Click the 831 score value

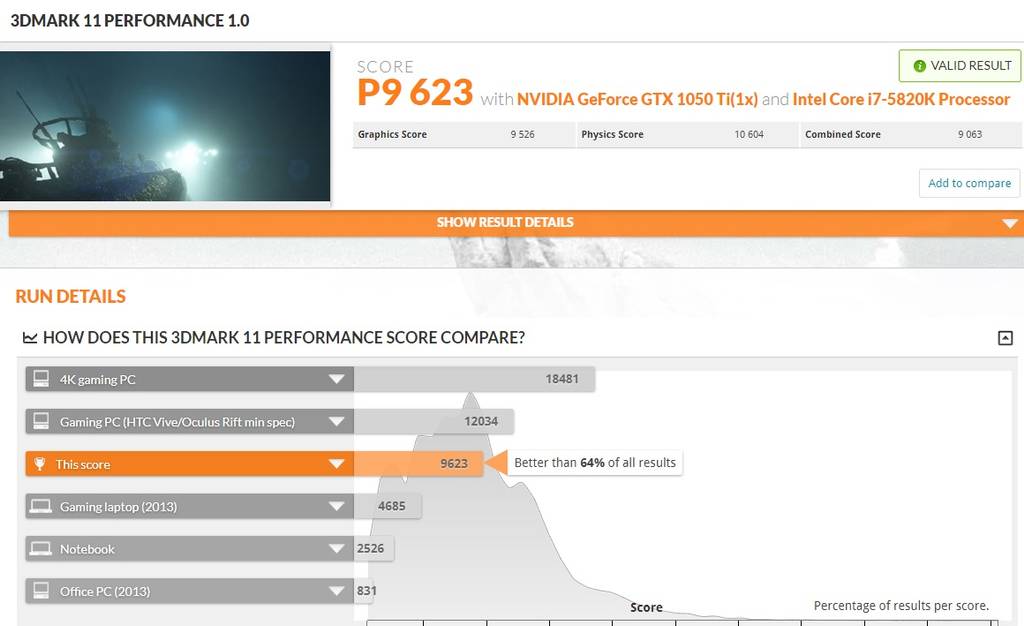pyautogui.click(x=366, y=591)
